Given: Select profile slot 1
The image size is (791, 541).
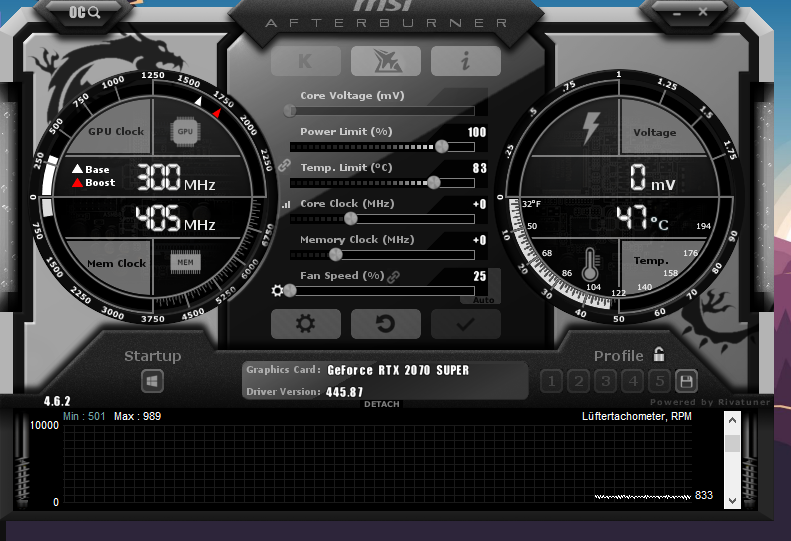Looking at the screenshot, I should pos(552,381).
